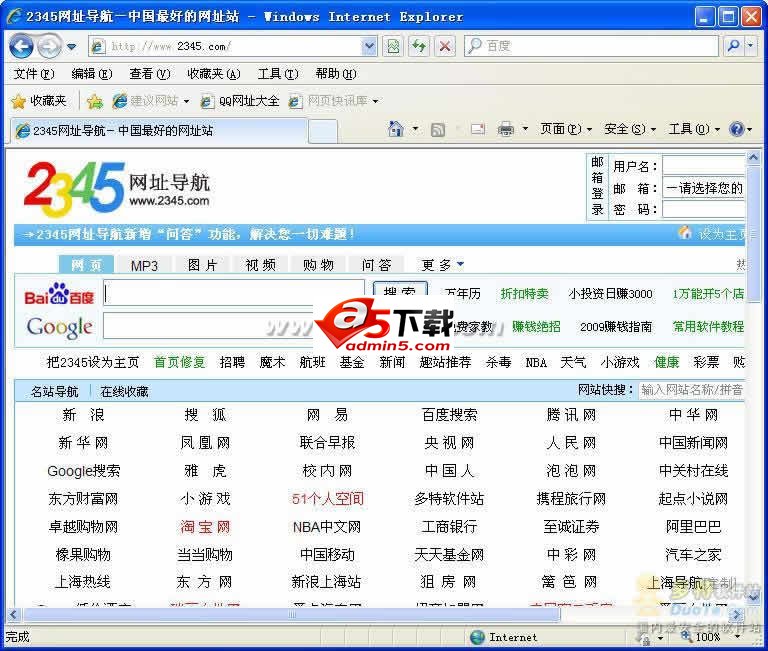The width and height of the screenshot is (768, 651).
Task: Click the Forward navigation arrow
Action: [x=49, y=47]
